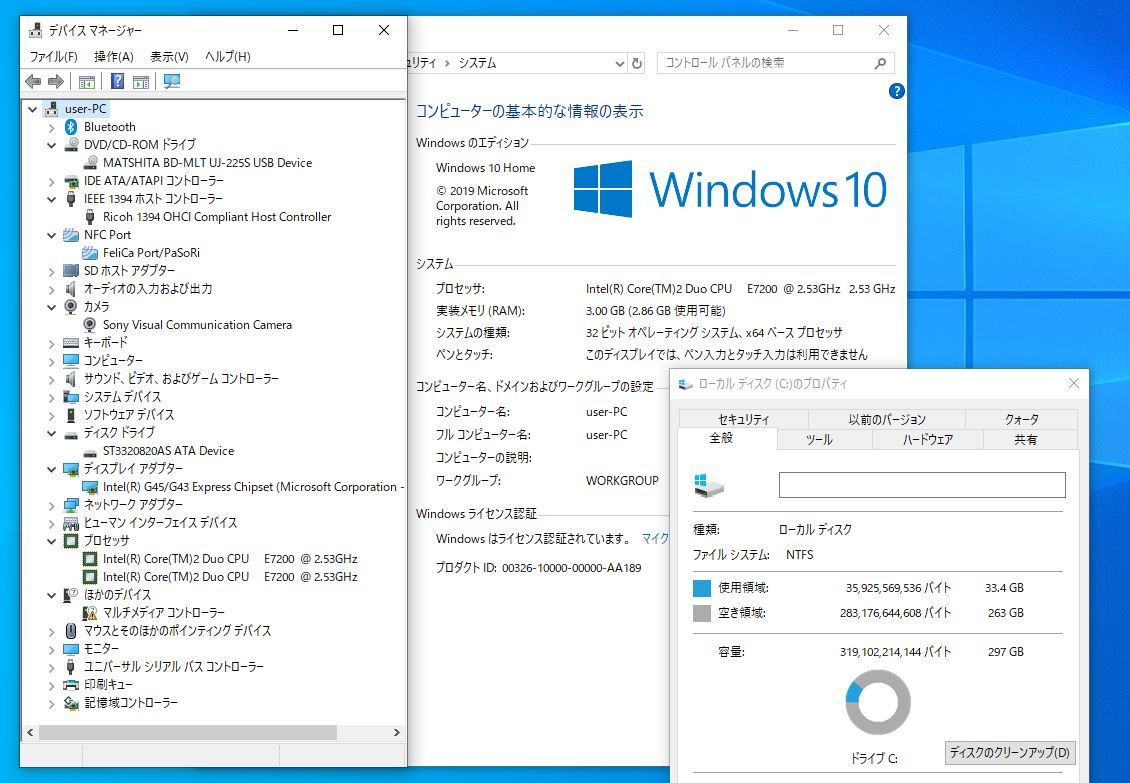Click the Device Manager horizontal scrollbar thumb
The image size is (1130, 783).
pos(187,733)
